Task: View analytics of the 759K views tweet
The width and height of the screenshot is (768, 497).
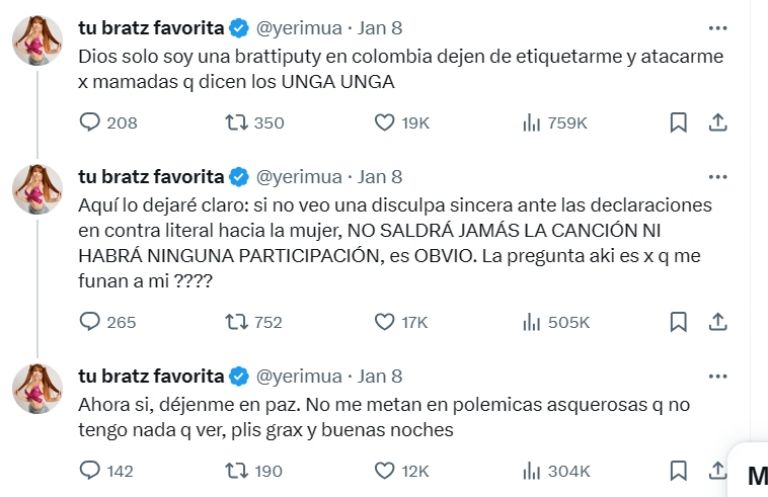Action: (531, 123)
